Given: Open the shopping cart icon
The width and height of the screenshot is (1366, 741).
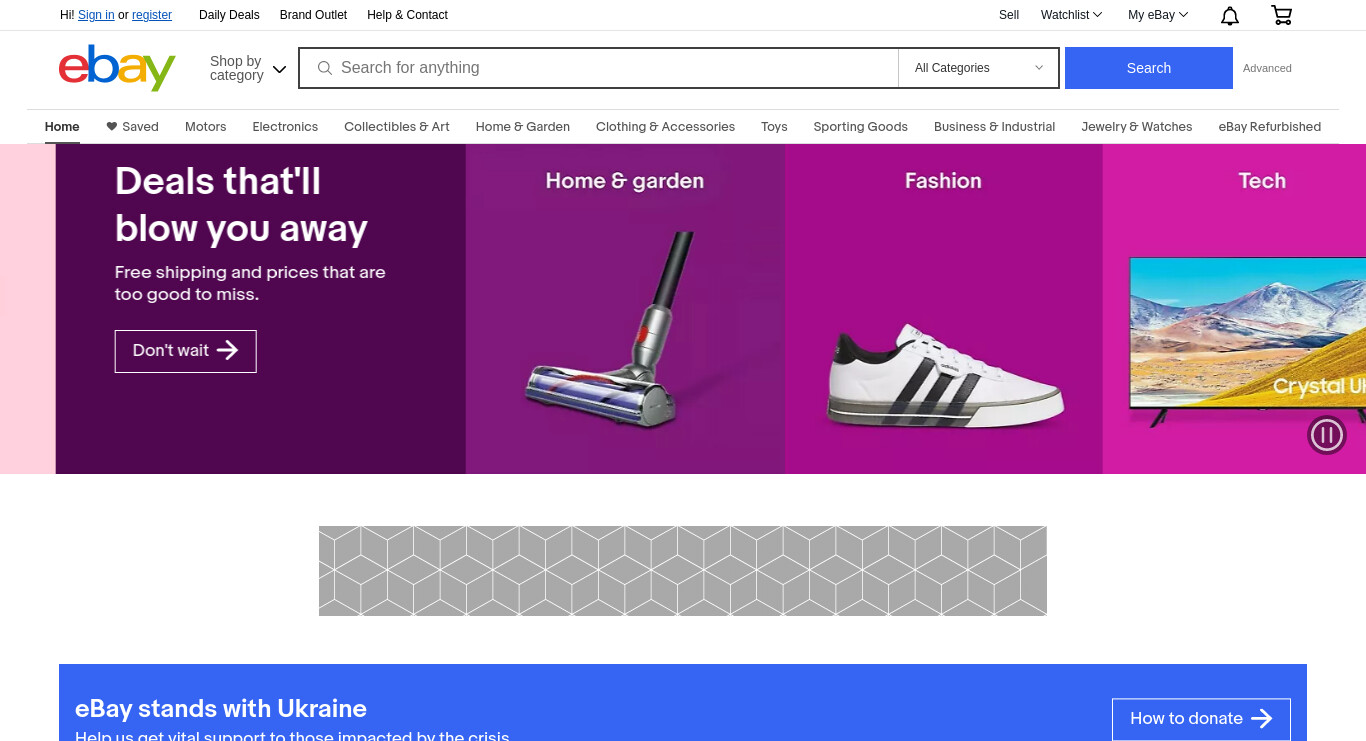Looking at the screenshot, I should click(x=1281, y=15).
